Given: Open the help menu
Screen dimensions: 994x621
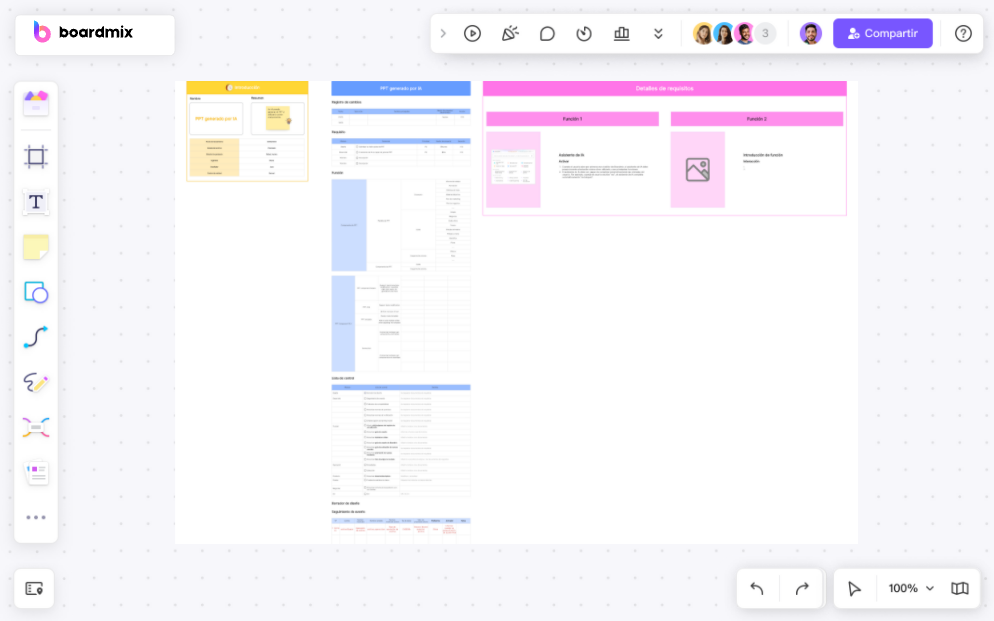Looking at the screenshot, I should [x=963, y=34].
